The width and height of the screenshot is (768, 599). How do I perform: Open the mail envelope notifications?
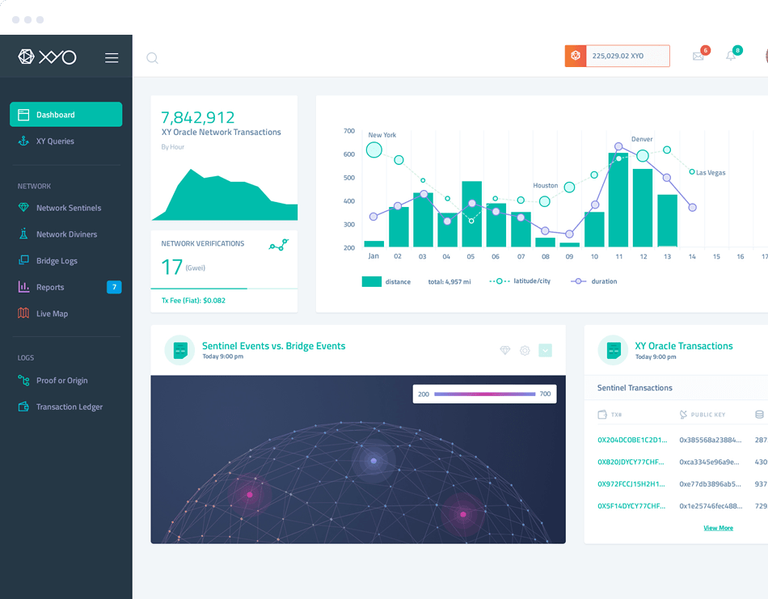pyautogui.click(x=698, y=56)
